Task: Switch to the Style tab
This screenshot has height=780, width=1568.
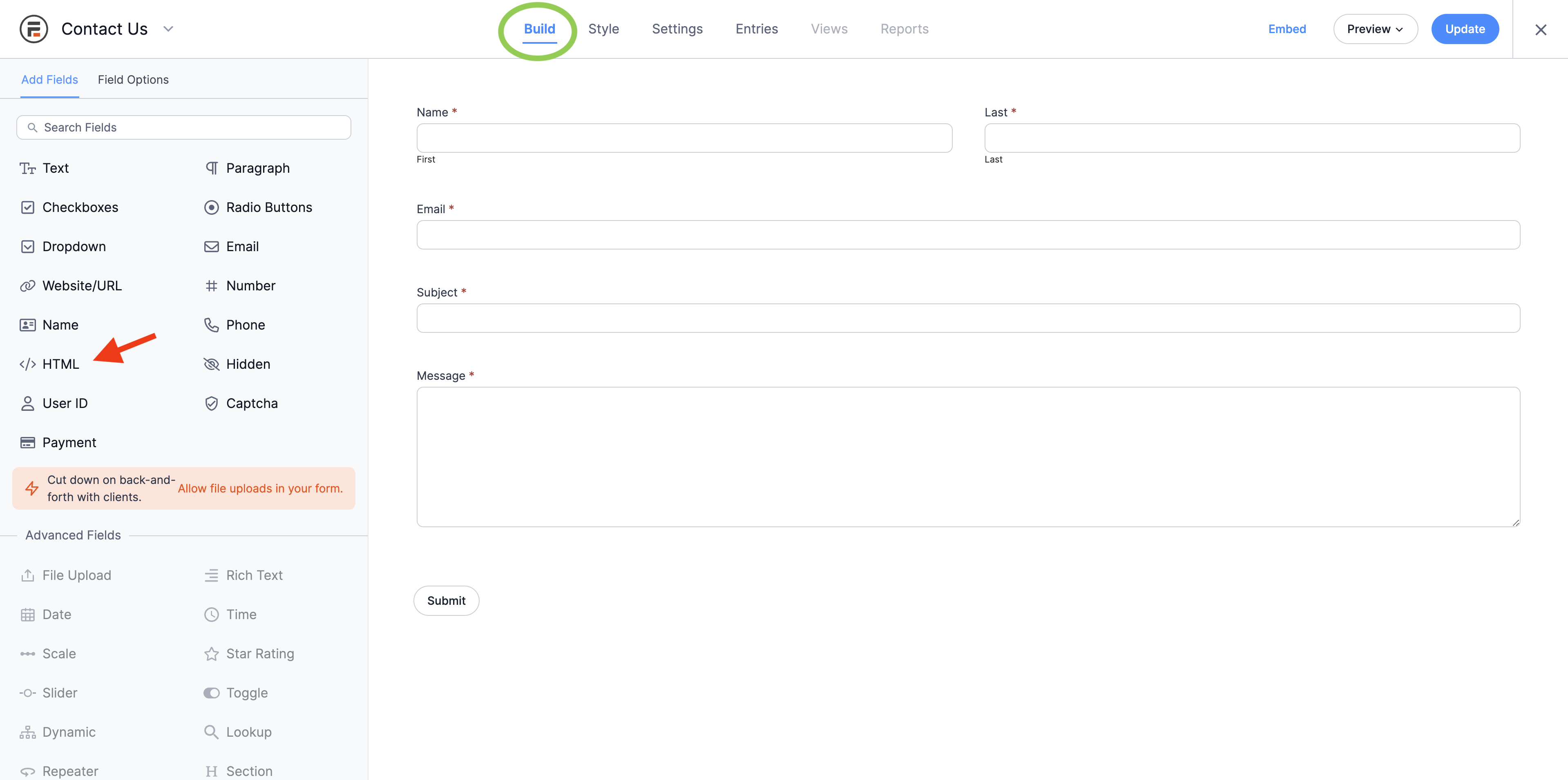Action: (603, 29)
